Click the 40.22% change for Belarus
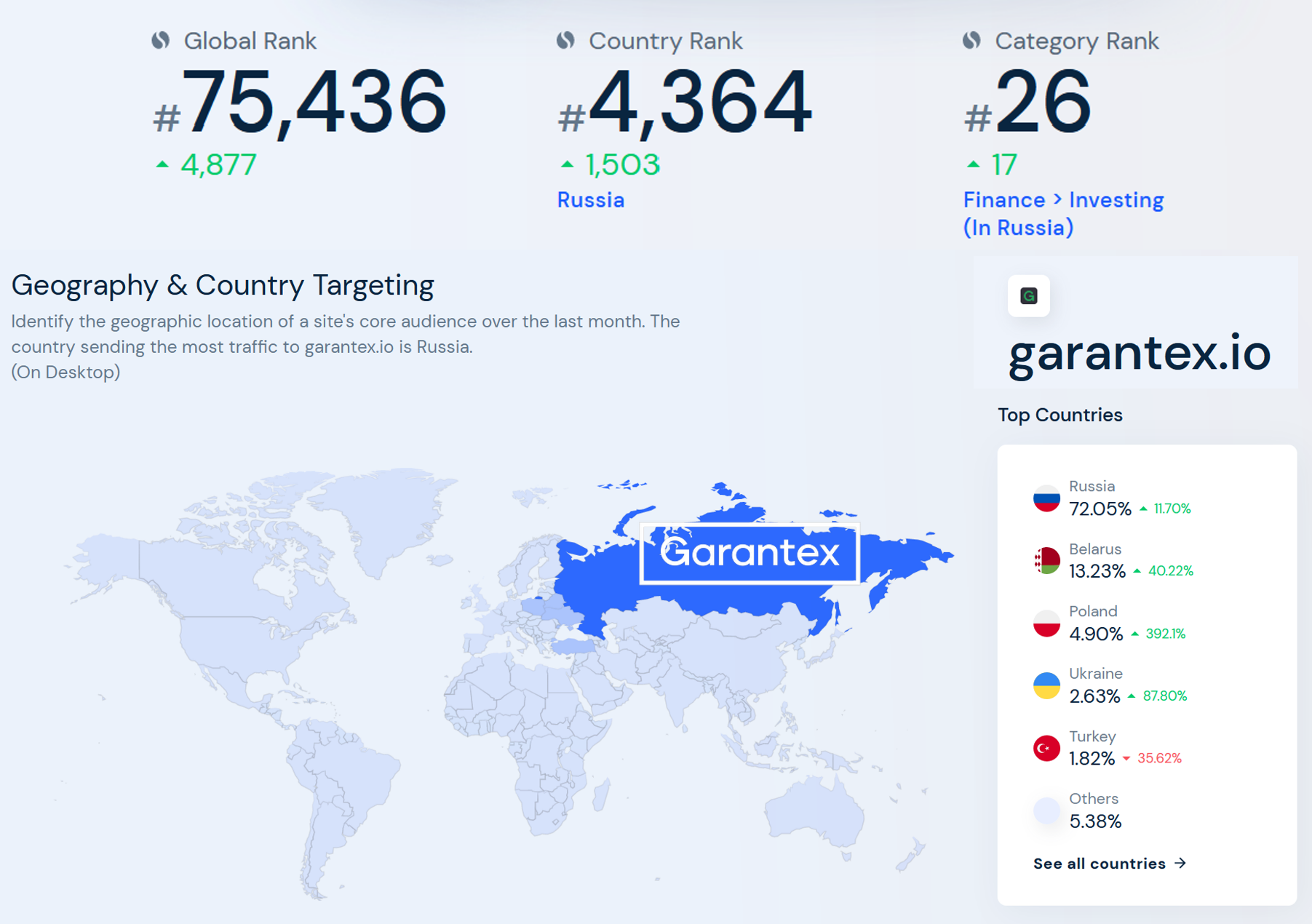 point(1170,571)
